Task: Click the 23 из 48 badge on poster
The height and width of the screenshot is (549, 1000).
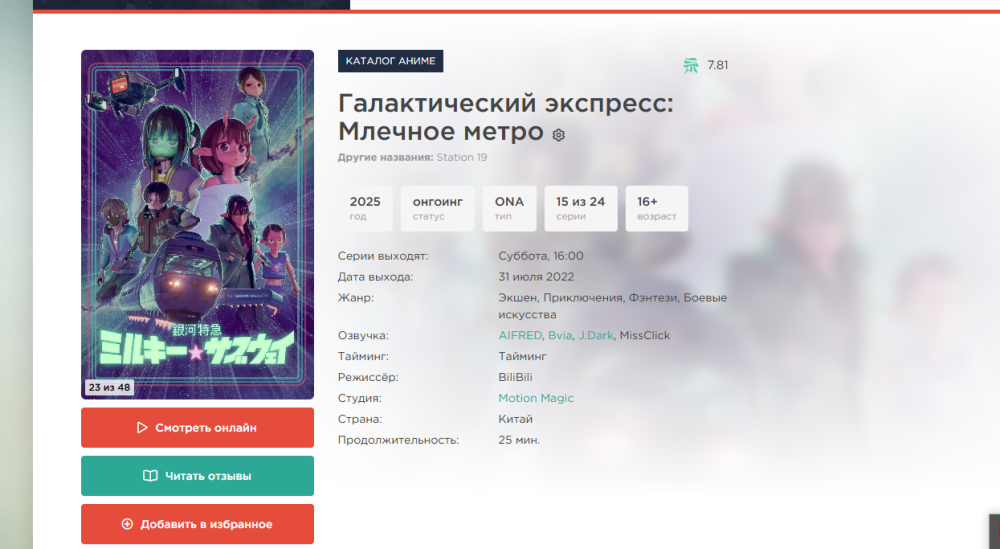Action: [x=109, y=387]
